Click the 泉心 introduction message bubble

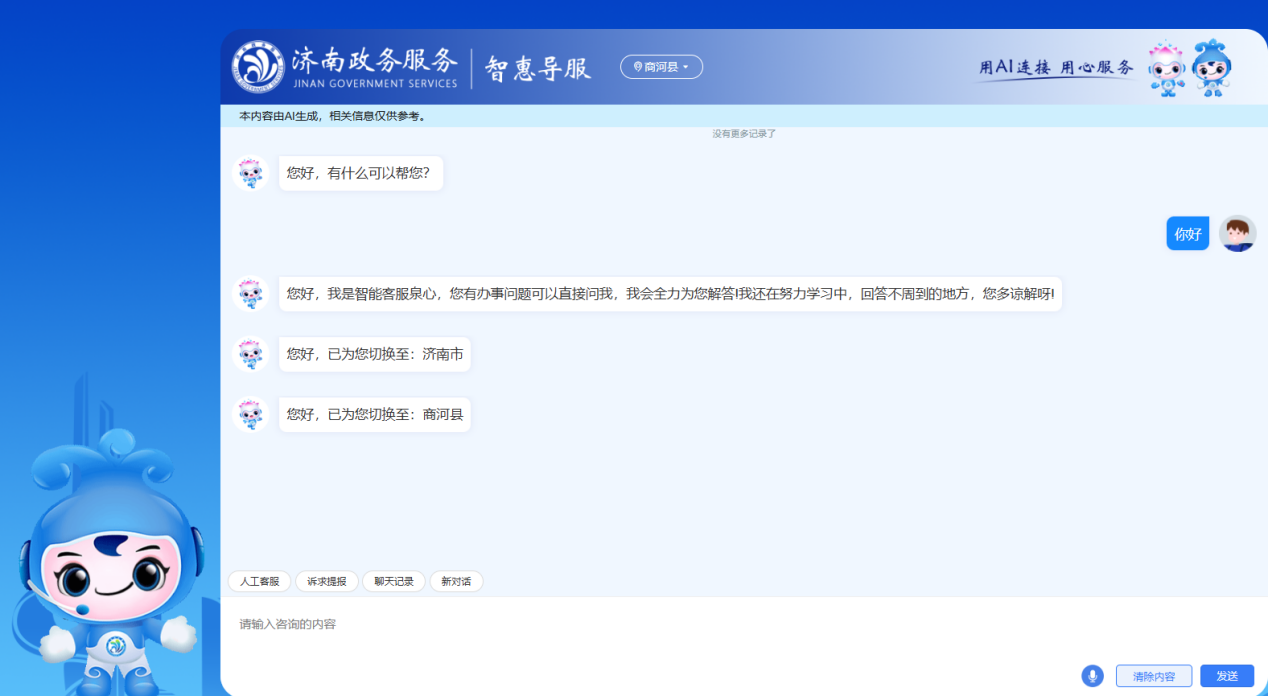(x=670, y=294)
